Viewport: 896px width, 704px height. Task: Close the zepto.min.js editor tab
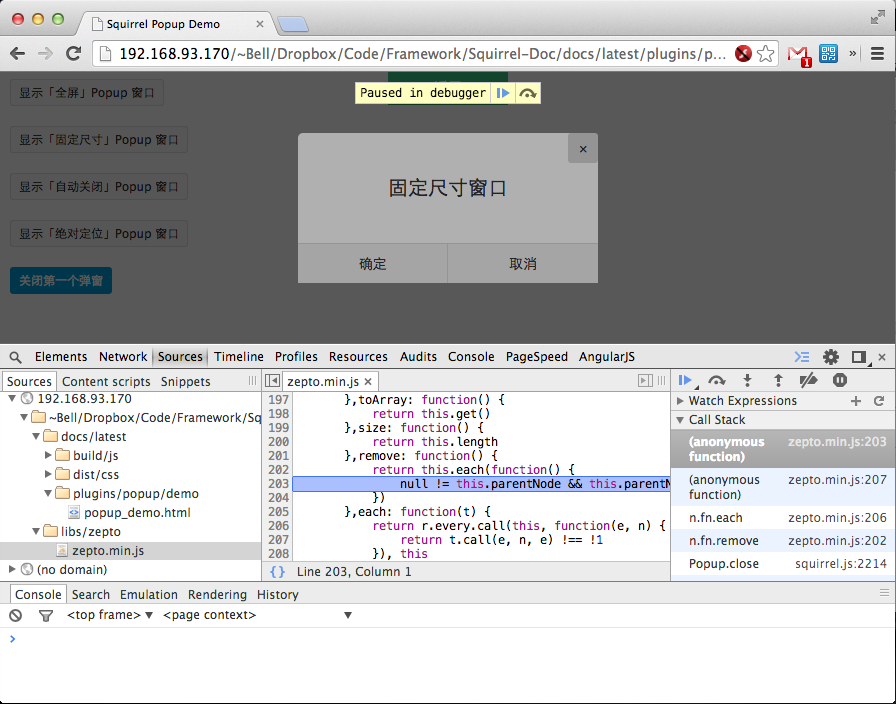tap(369, 382)
